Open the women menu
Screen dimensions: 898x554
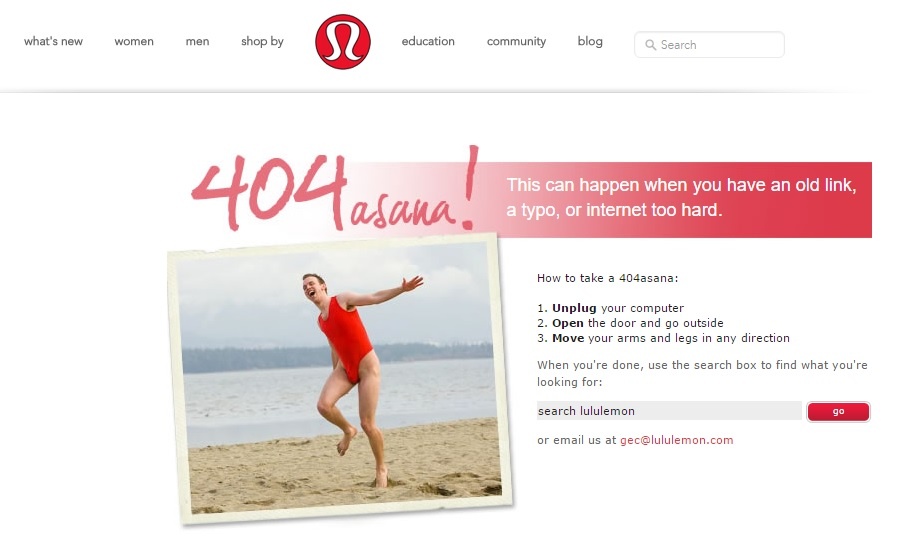134,41
